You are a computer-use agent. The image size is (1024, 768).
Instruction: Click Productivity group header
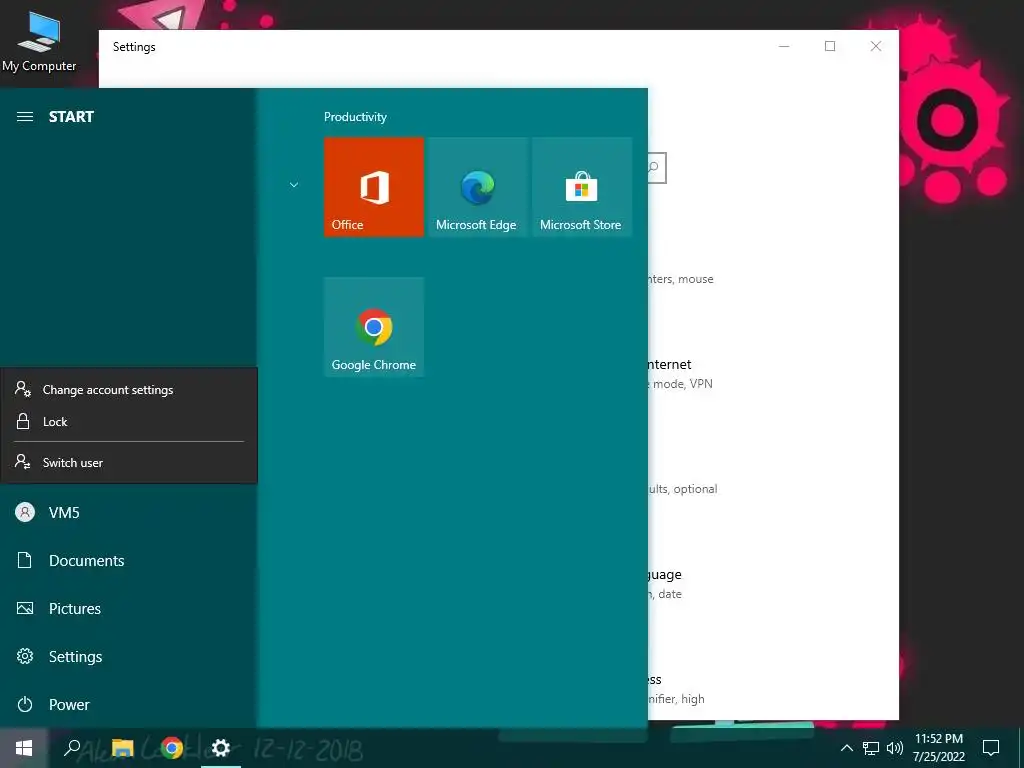click(x=355, y=117)
